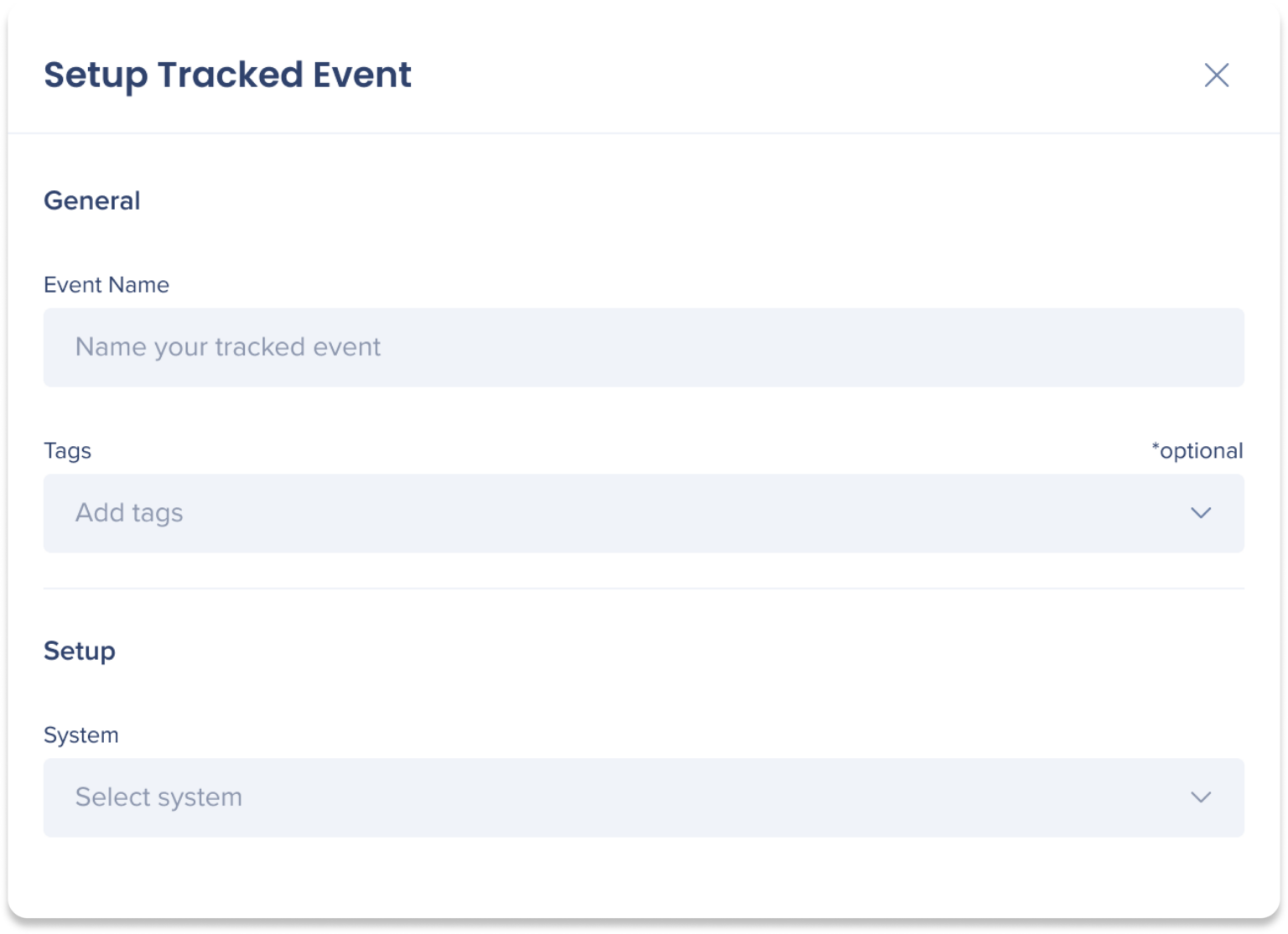Click the Setup Tracked Event title
The height and width of the screenshot is (934, 1288).
tap(227, 75)
